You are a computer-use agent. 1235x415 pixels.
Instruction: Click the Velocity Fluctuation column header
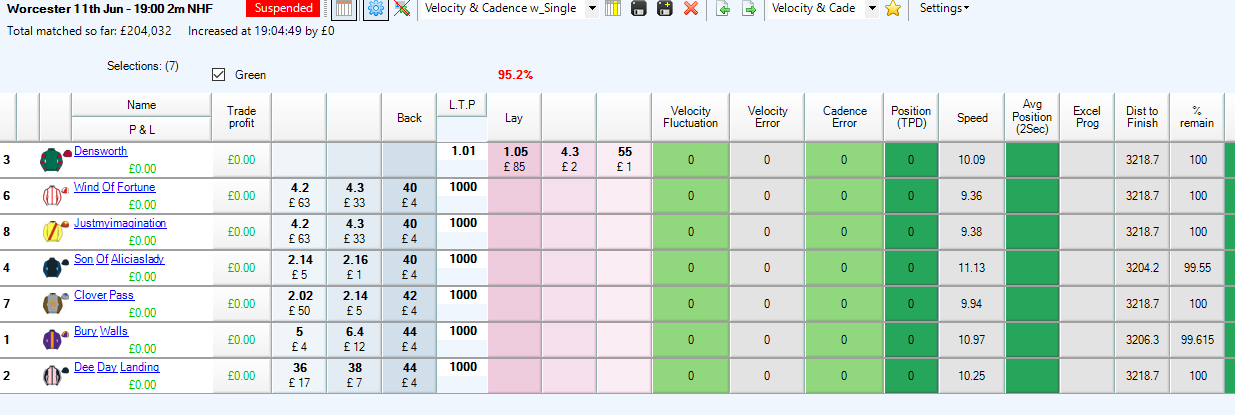pos(690,117)
